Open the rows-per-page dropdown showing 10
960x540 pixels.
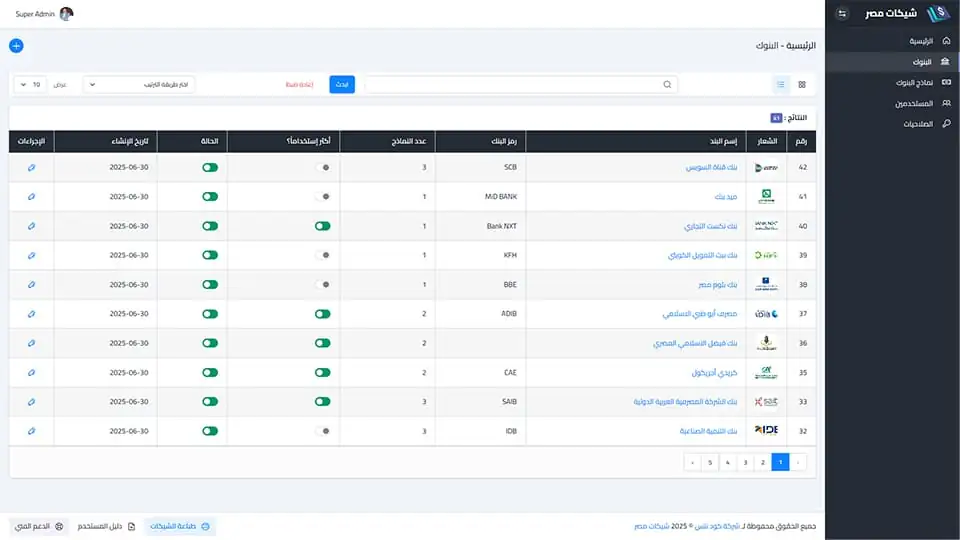pyautogui.click(x=32, y=85)
